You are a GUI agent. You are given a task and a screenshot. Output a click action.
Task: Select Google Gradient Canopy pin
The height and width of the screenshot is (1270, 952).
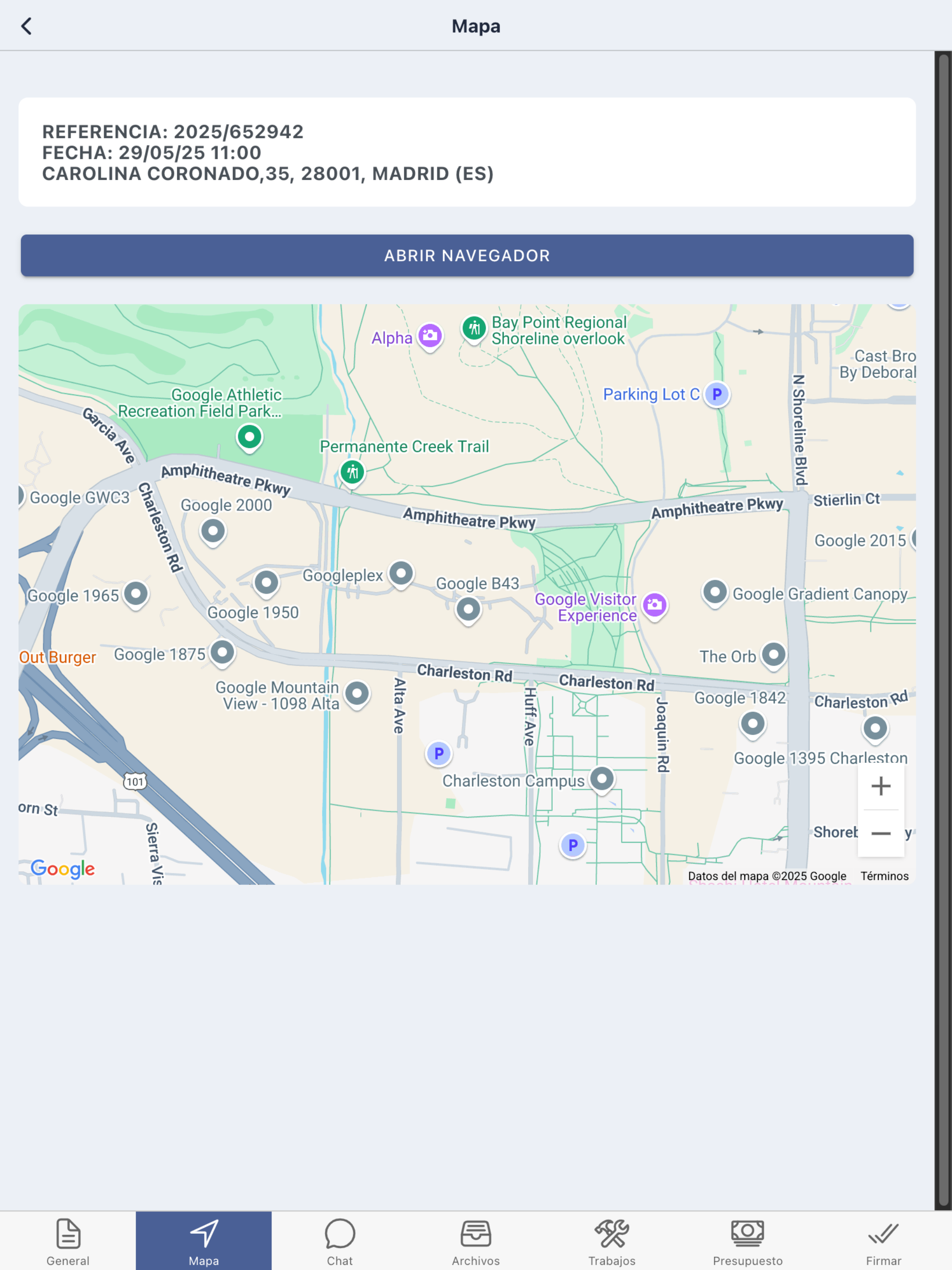tap(715, 593)
